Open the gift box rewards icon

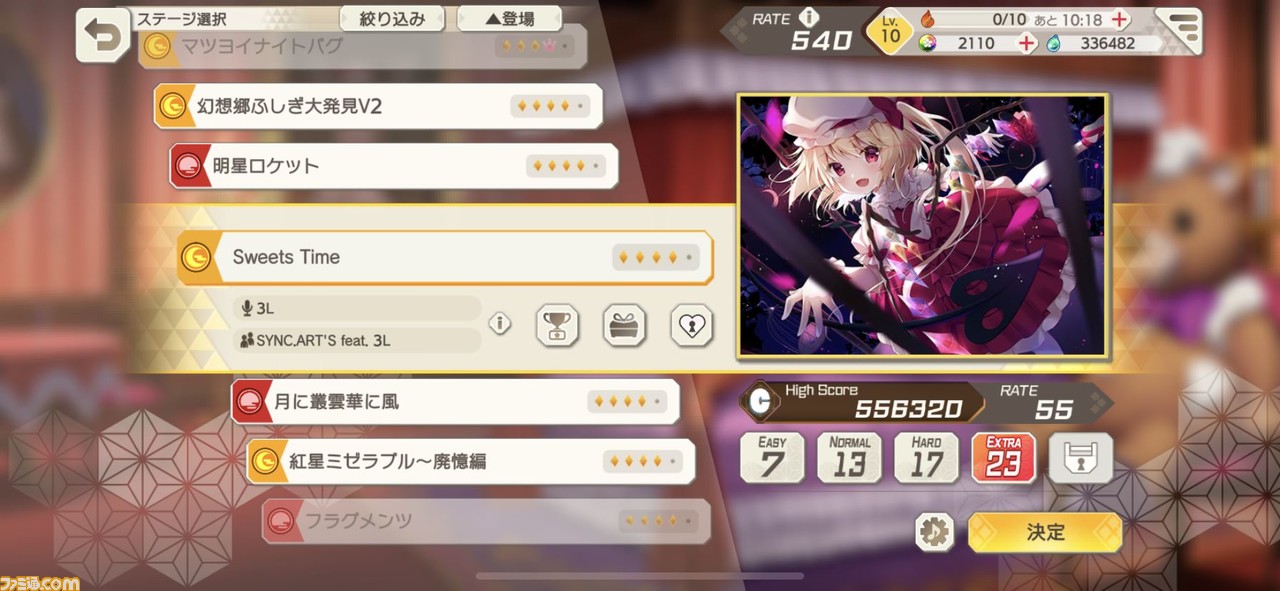[624, 325]
